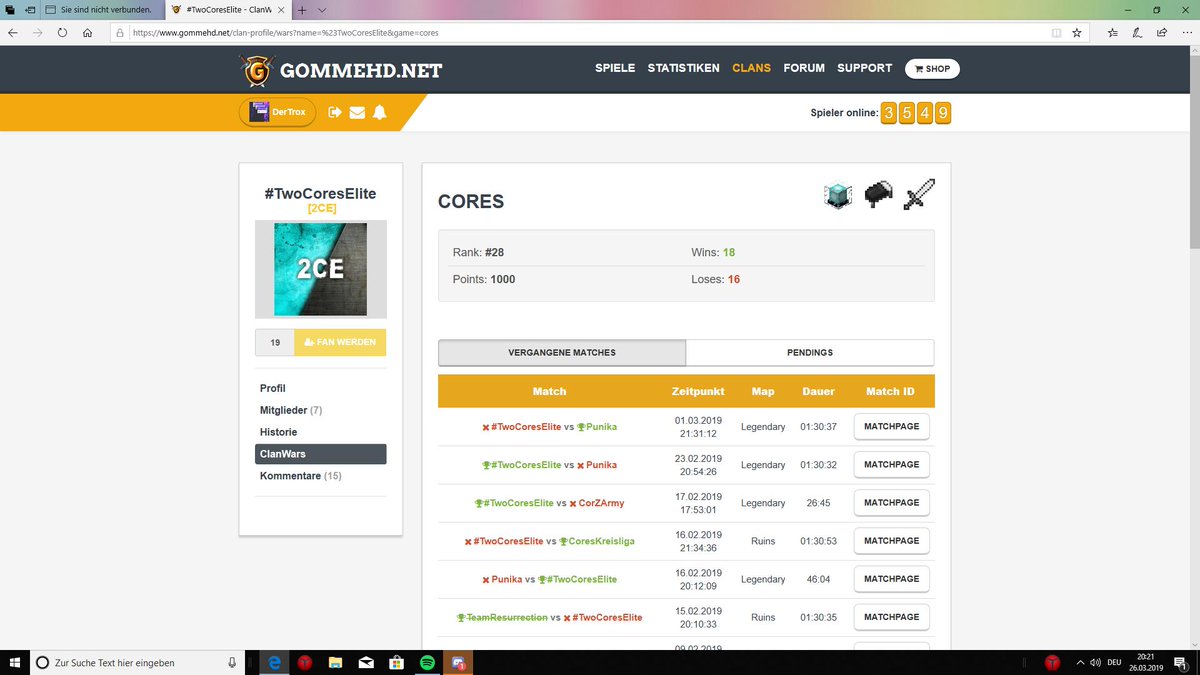Open the favorites hub icon

pos(1113,32)
